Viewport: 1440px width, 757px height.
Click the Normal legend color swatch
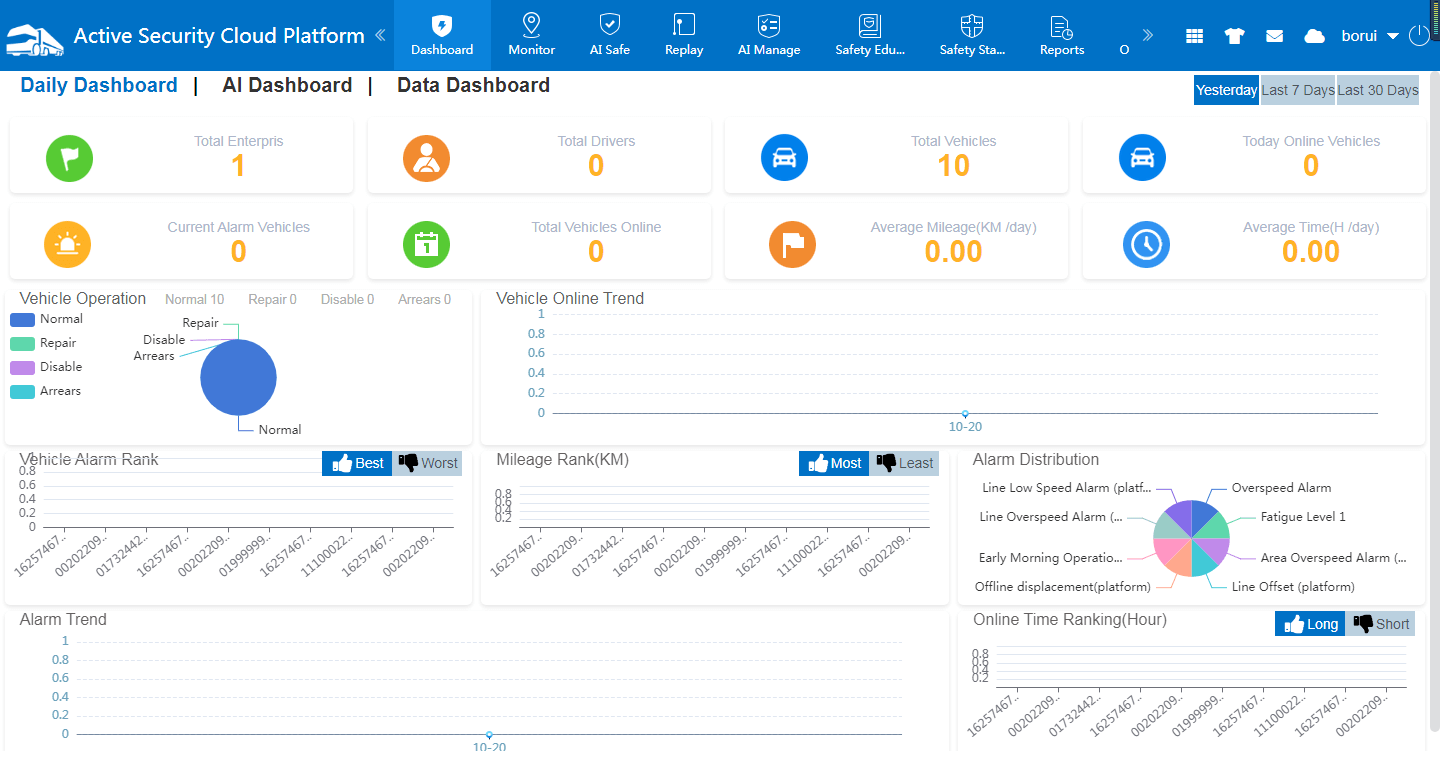[x=23, y=320]
